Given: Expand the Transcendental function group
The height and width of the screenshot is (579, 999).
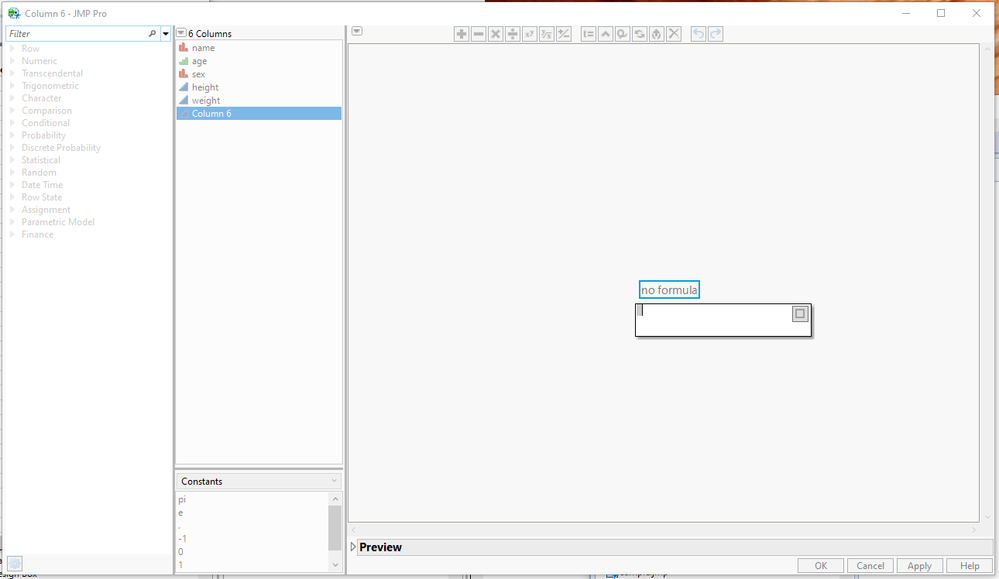Looking at the screenshot, I should (12, 73).
